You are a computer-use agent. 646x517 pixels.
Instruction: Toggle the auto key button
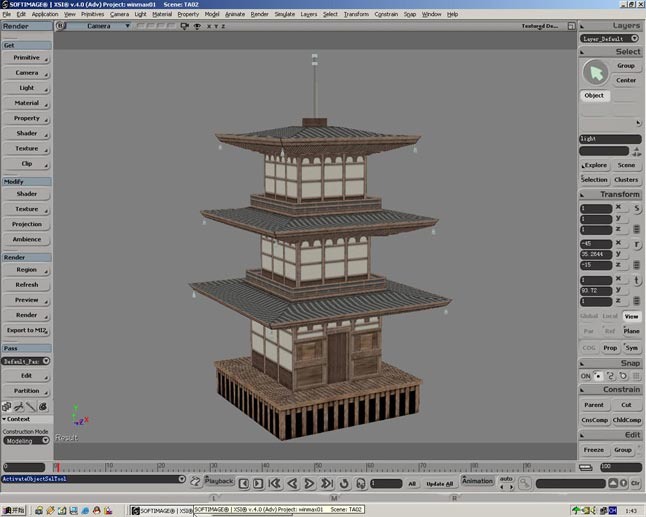point(506,479)
